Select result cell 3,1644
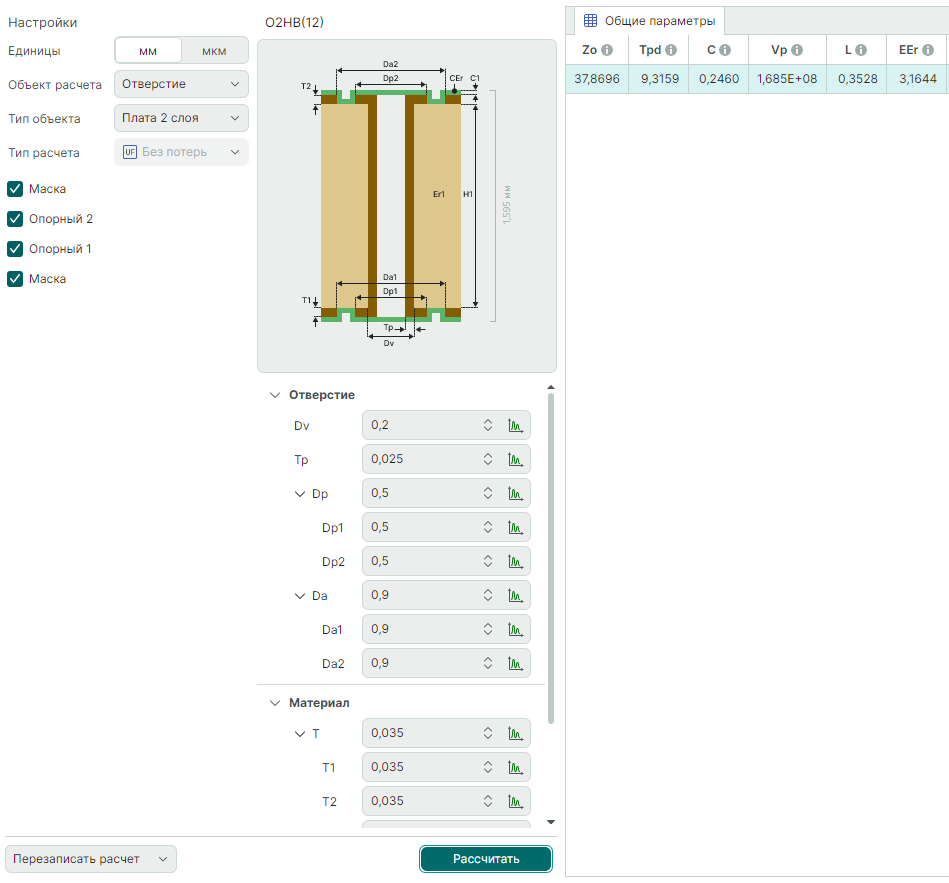The image size is (949, 883). 917,79
